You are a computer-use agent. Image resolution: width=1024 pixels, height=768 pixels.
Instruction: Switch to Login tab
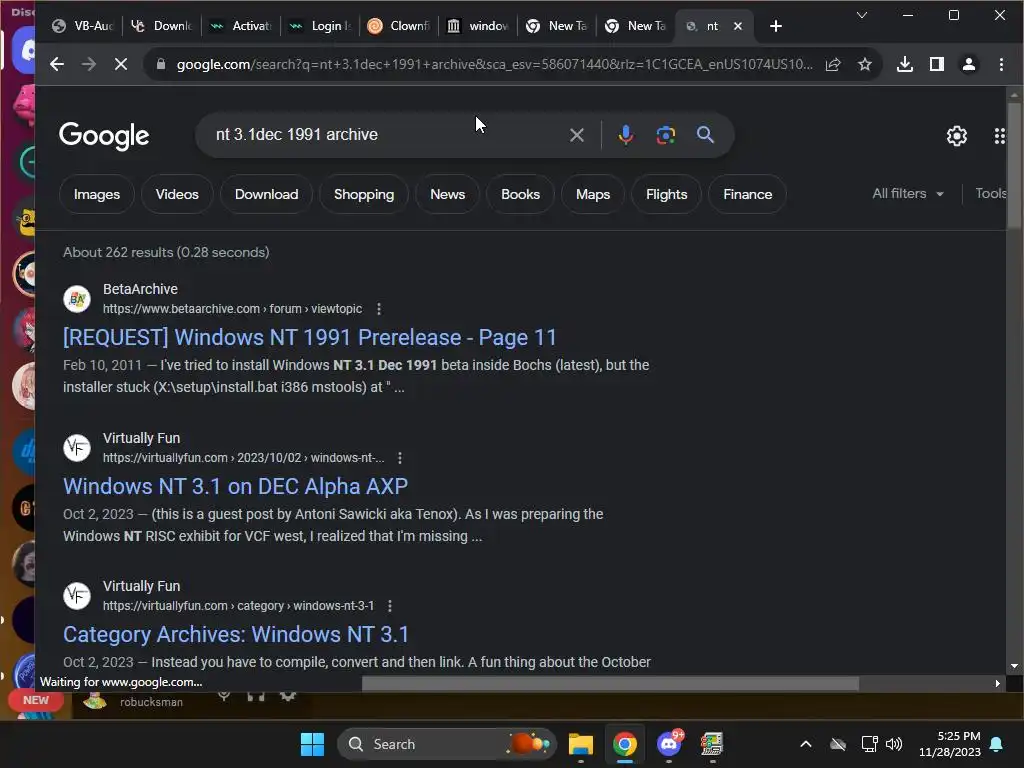coord(320,26)
